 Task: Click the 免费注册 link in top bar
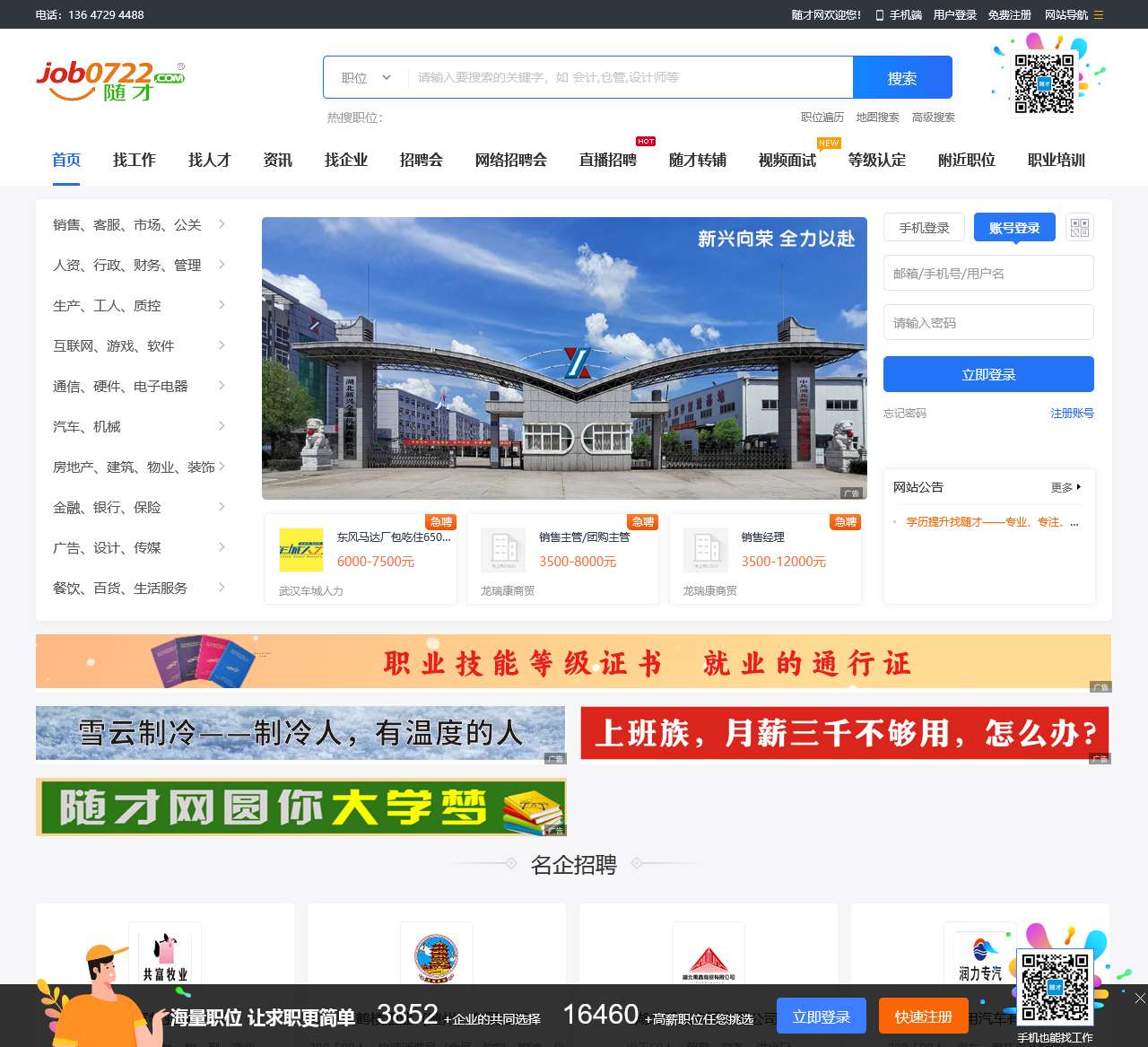(x=1010, y=14)
